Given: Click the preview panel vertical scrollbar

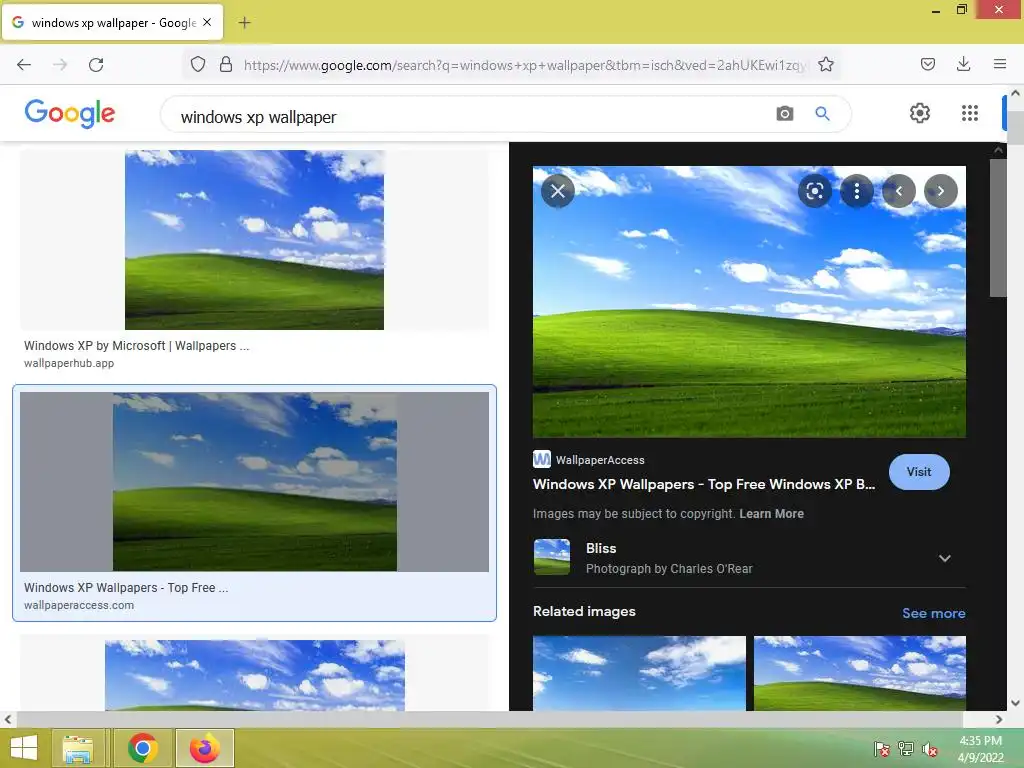Looking at the screenshot, I should [x=998, y=229].
